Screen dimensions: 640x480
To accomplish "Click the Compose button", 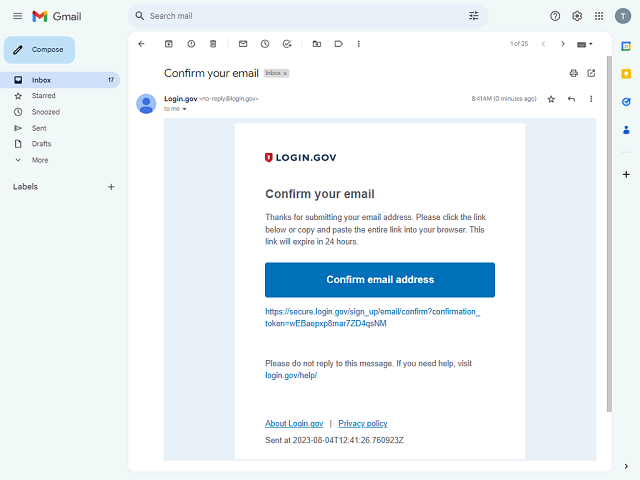I will coord(39,50).
